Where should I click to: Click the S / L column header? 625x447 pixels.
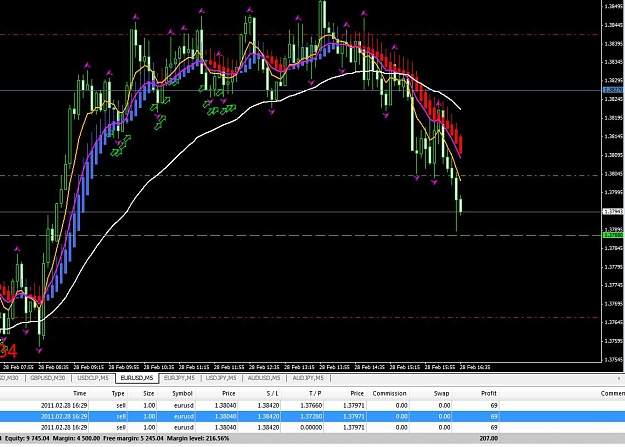[273, 393]
